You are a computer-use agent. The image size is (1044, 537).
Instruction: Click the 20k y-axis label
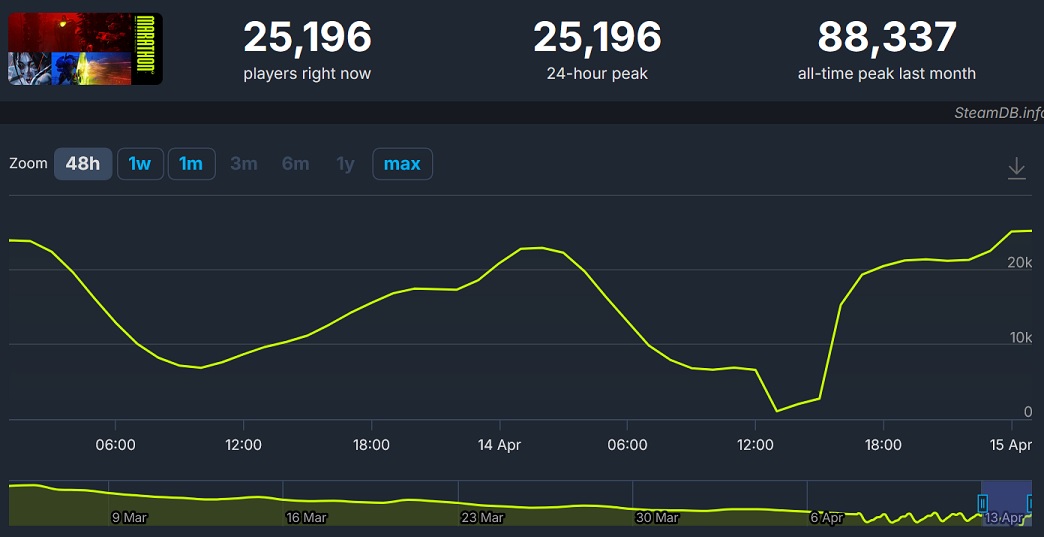tap(1019, 262)
